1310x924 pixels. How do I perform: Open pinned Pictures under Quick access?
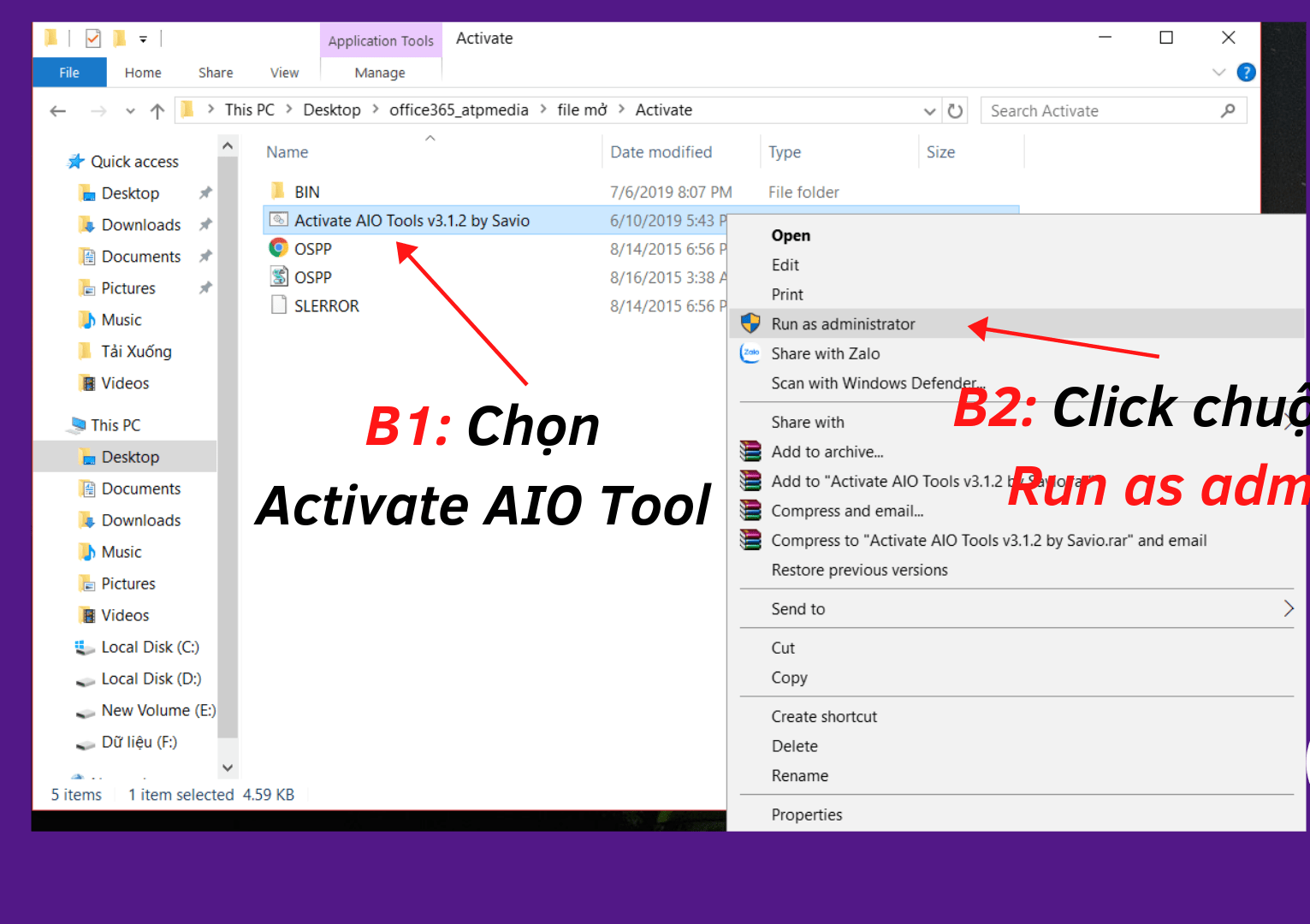(128, 288)
